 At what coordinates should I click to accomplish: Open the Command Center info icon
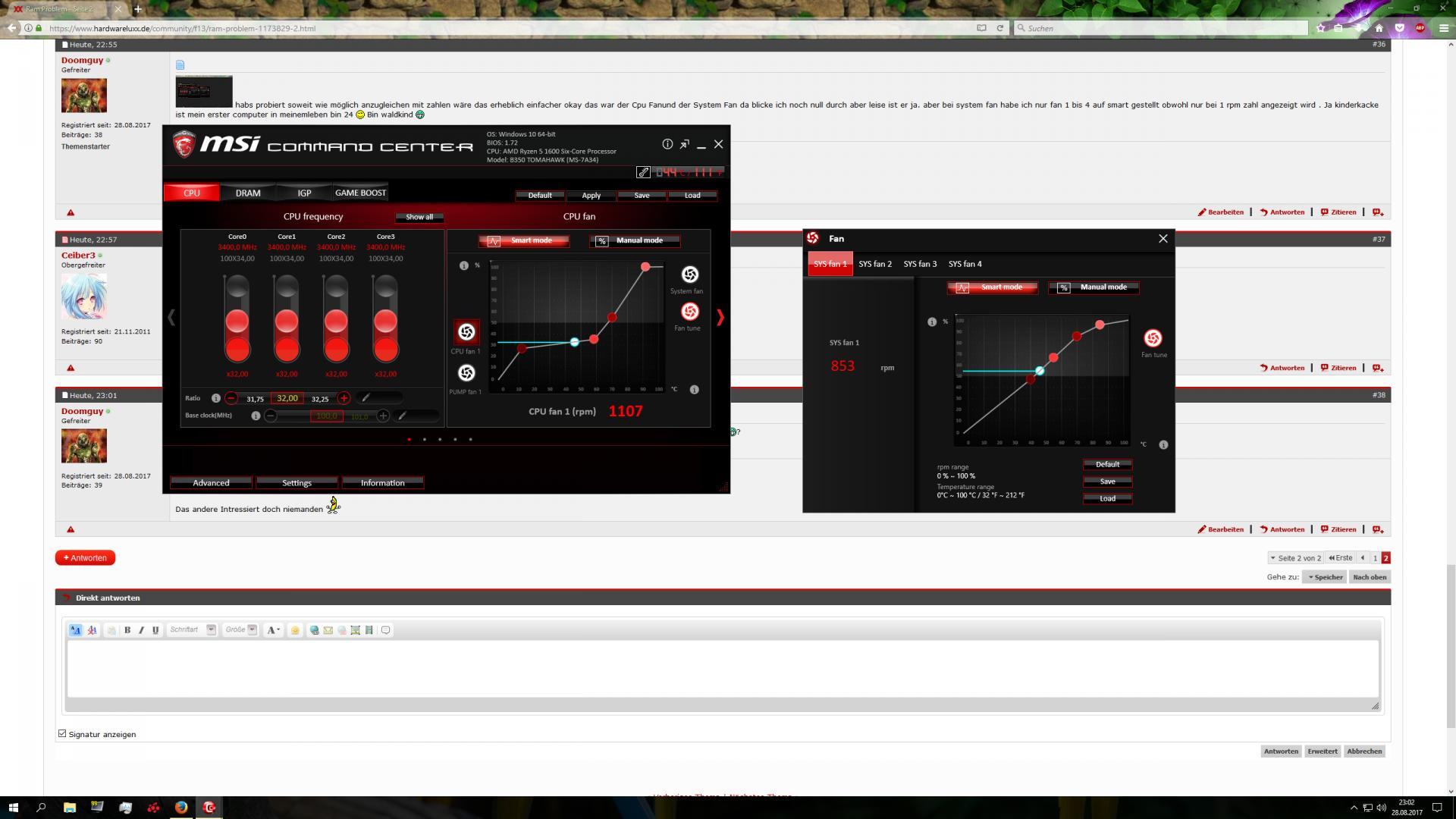click(x=667, y=144)
